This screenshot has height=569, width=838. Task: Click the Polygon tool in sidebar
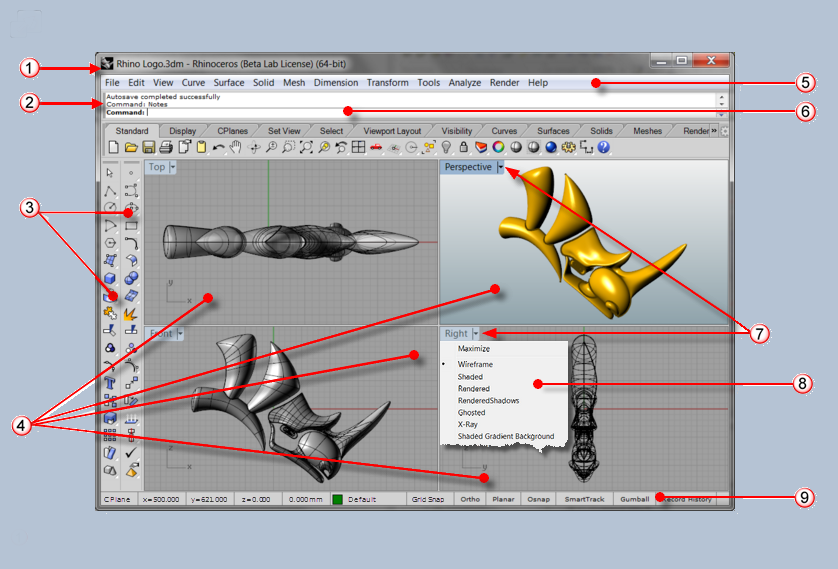pos(110,243)
